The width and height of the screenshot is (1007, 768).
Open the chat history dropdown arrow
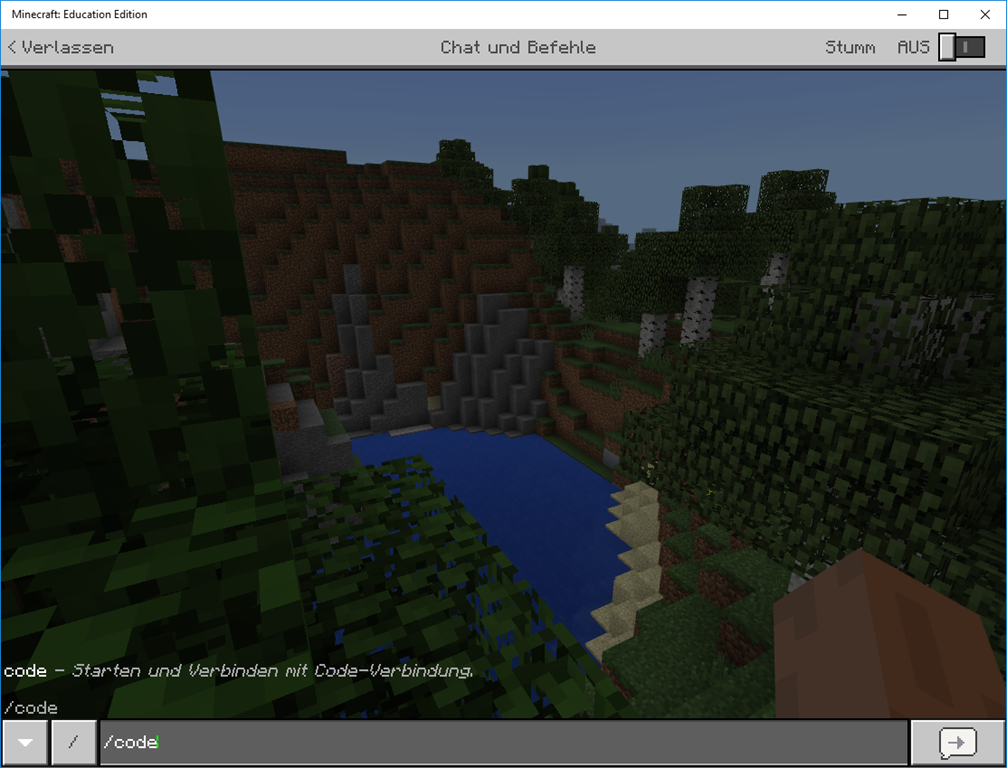(x=25, y=743)
